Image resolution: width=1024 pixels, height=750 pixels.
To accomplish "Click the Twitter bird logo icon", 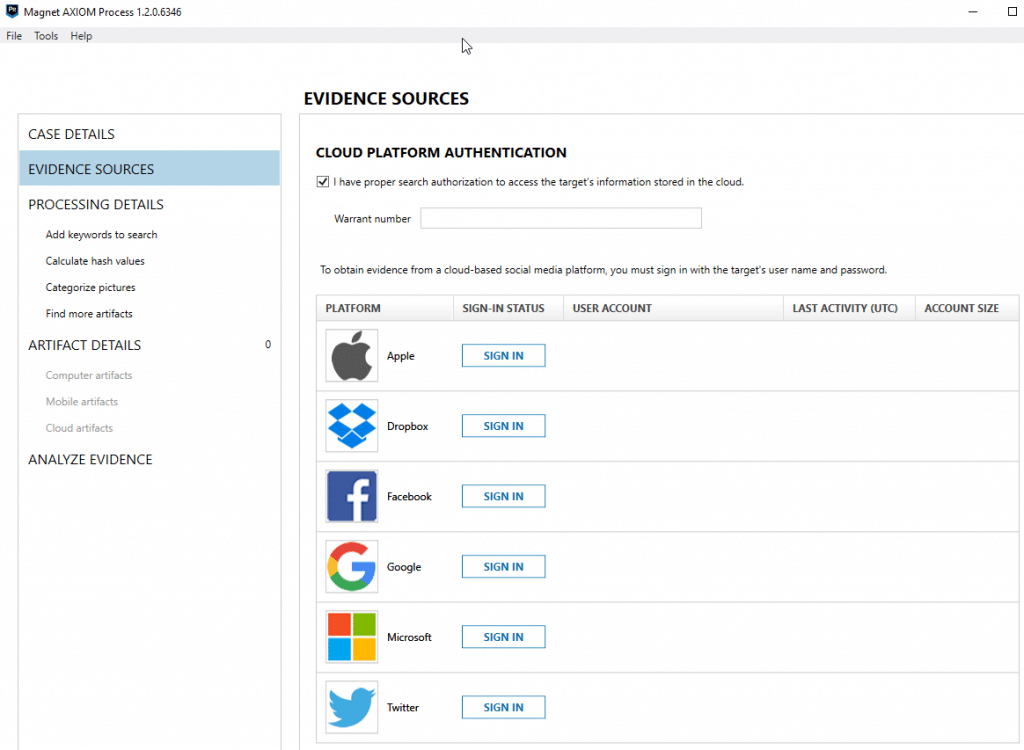I will (351, 708).
